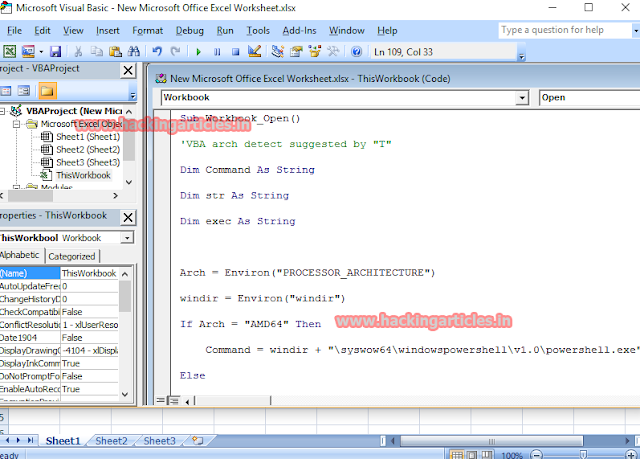Collapse the VBAProject tree node
Image resolution: width=640 pixels, height=459 pixels.
2,111
